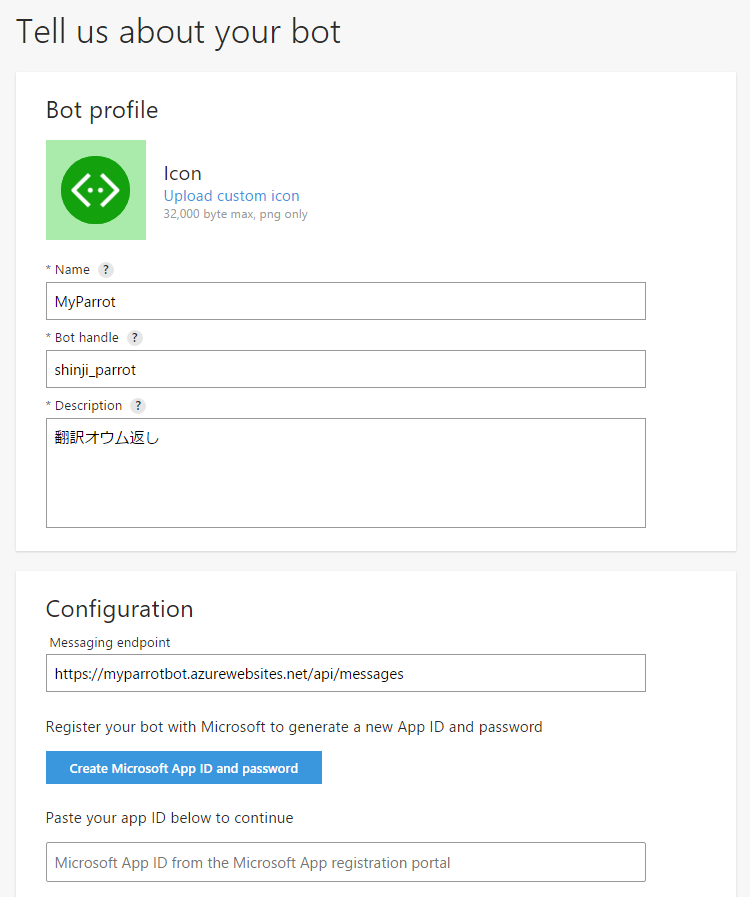Focus the Microsoft App ID input box
The image size is (750, 897).
coord(346,862)
